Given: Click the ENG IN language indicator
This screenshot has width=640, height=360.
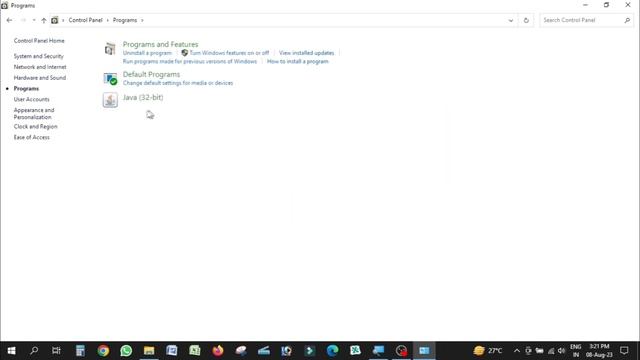Looking at the screenshot, I should pos(576,351).
